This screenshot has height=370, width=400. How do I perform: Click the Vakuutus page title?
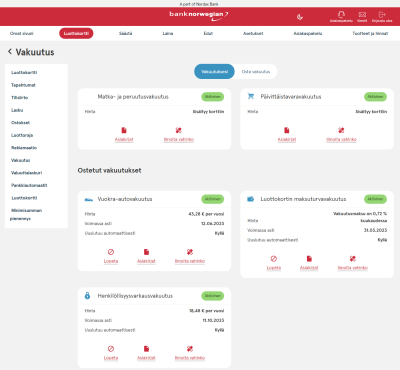[x=35, y=52]
